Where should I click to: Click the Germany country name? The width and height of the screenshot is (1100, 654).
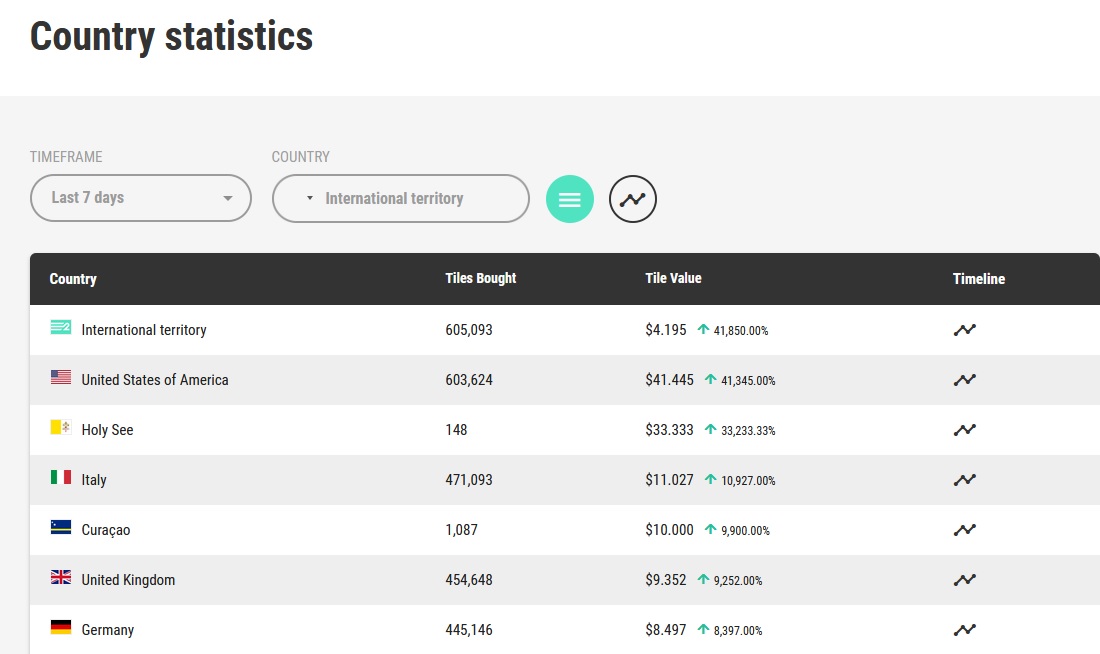click(107, 630)
